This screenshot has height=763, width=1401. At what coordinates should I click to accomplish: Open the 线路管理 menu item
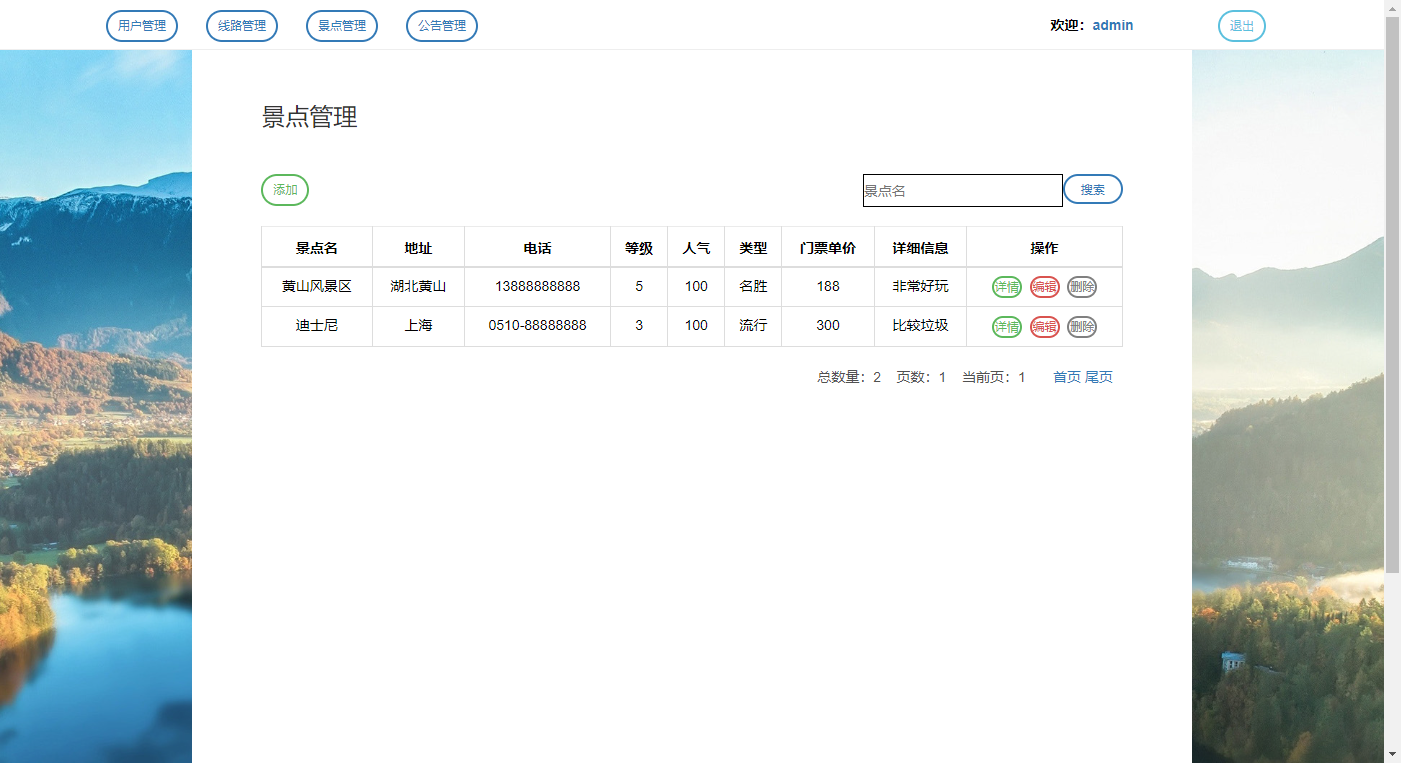242,26
